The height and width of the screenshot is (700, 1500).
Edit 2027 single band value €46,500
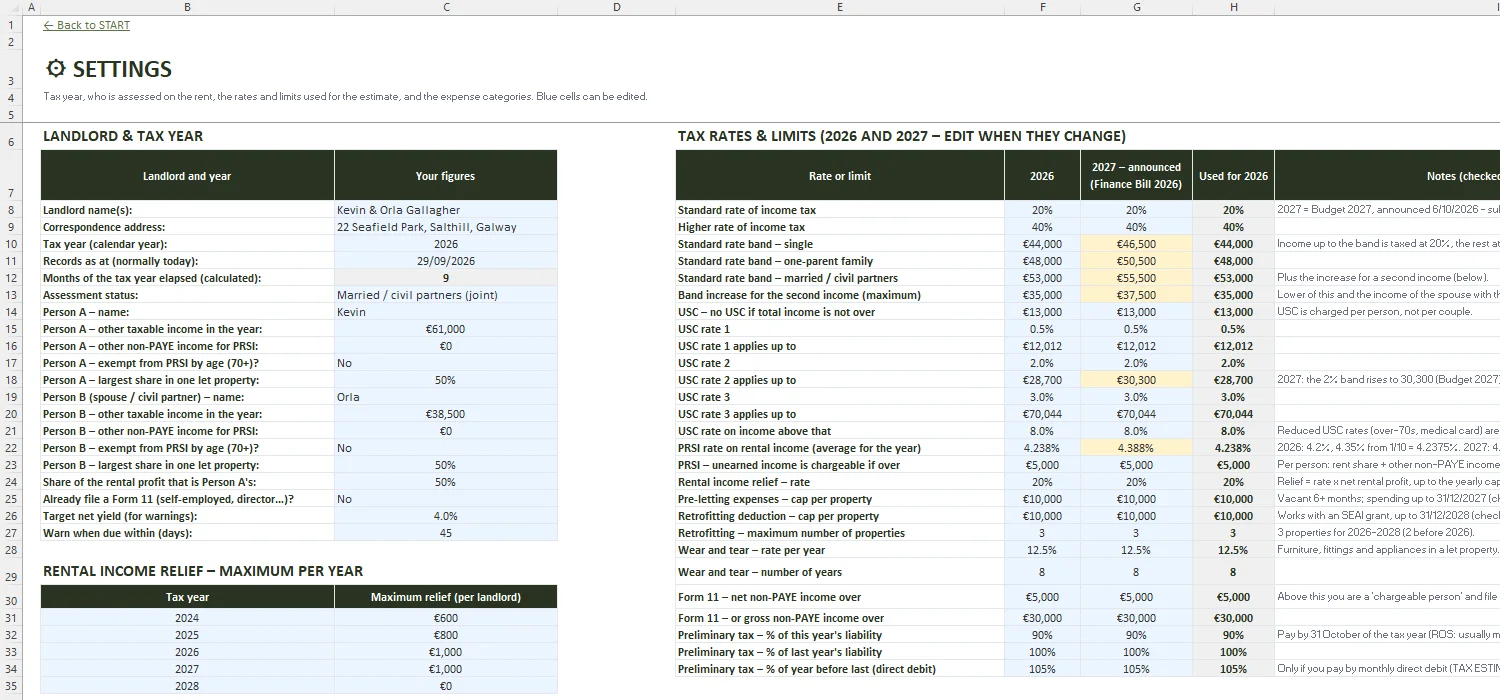tap(1136, 244)
